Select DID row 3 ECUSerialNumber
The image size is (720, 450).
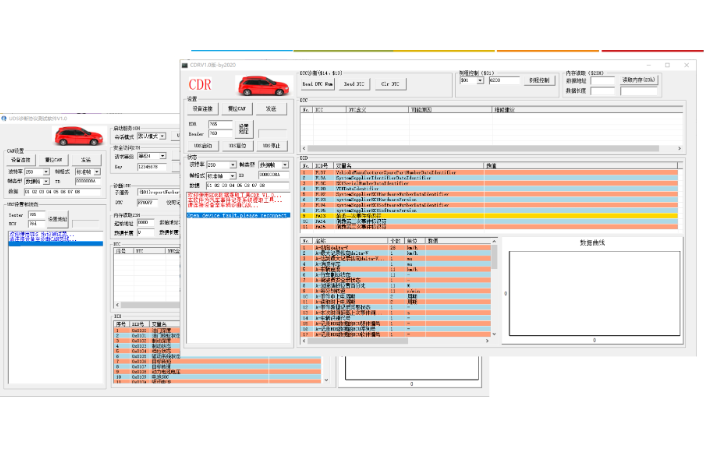click(489, 183)
